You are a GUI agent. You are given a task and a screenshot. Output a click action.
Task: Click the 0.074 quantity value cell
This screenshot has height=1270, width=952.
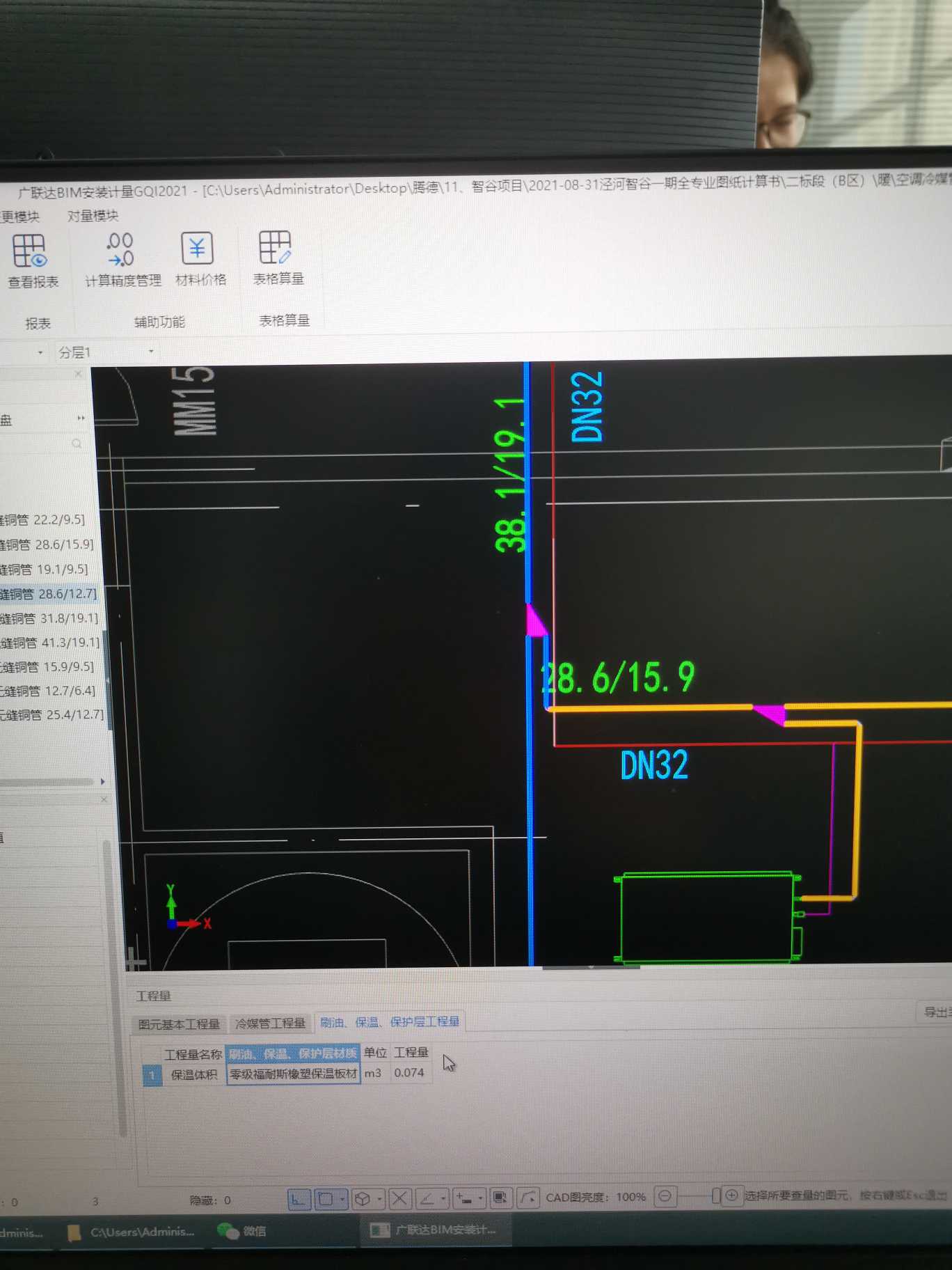[409, 1073]
